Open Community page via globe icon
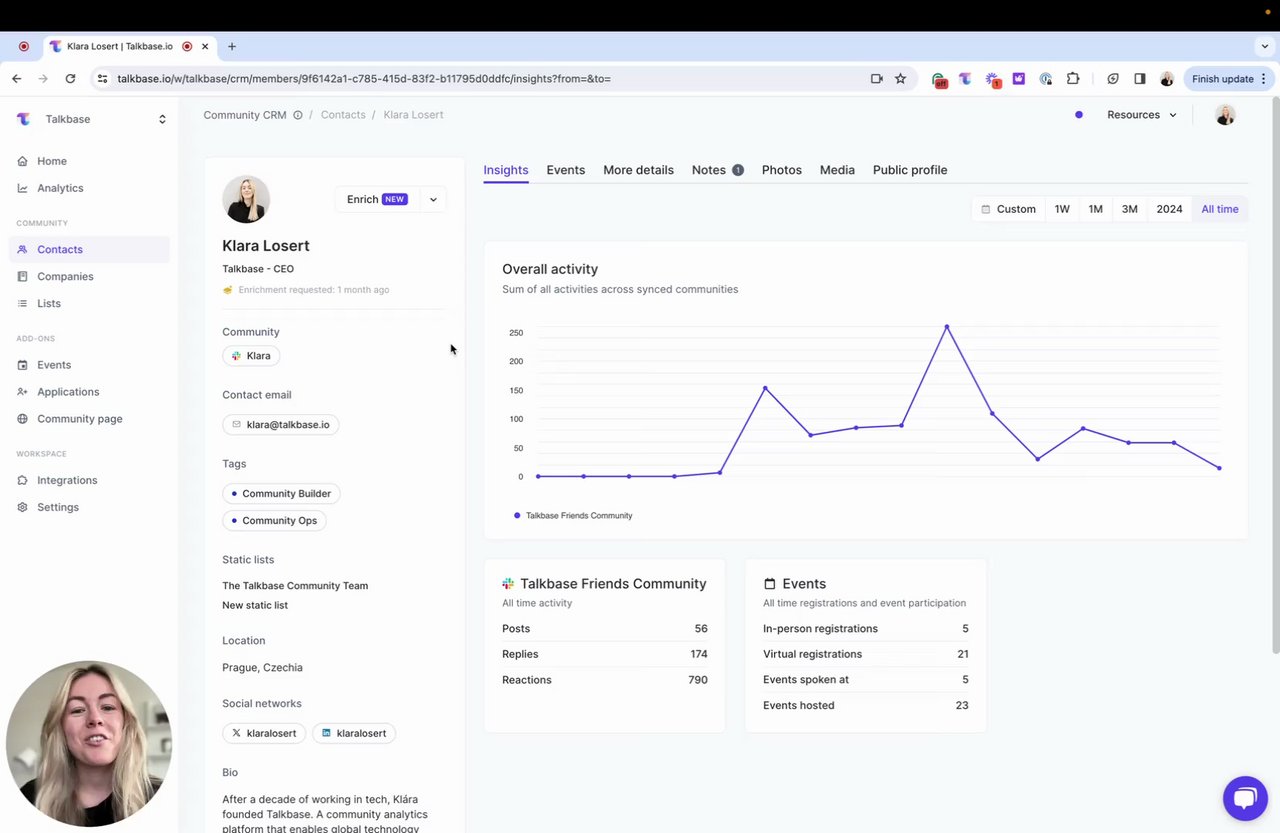 point(23,419)
